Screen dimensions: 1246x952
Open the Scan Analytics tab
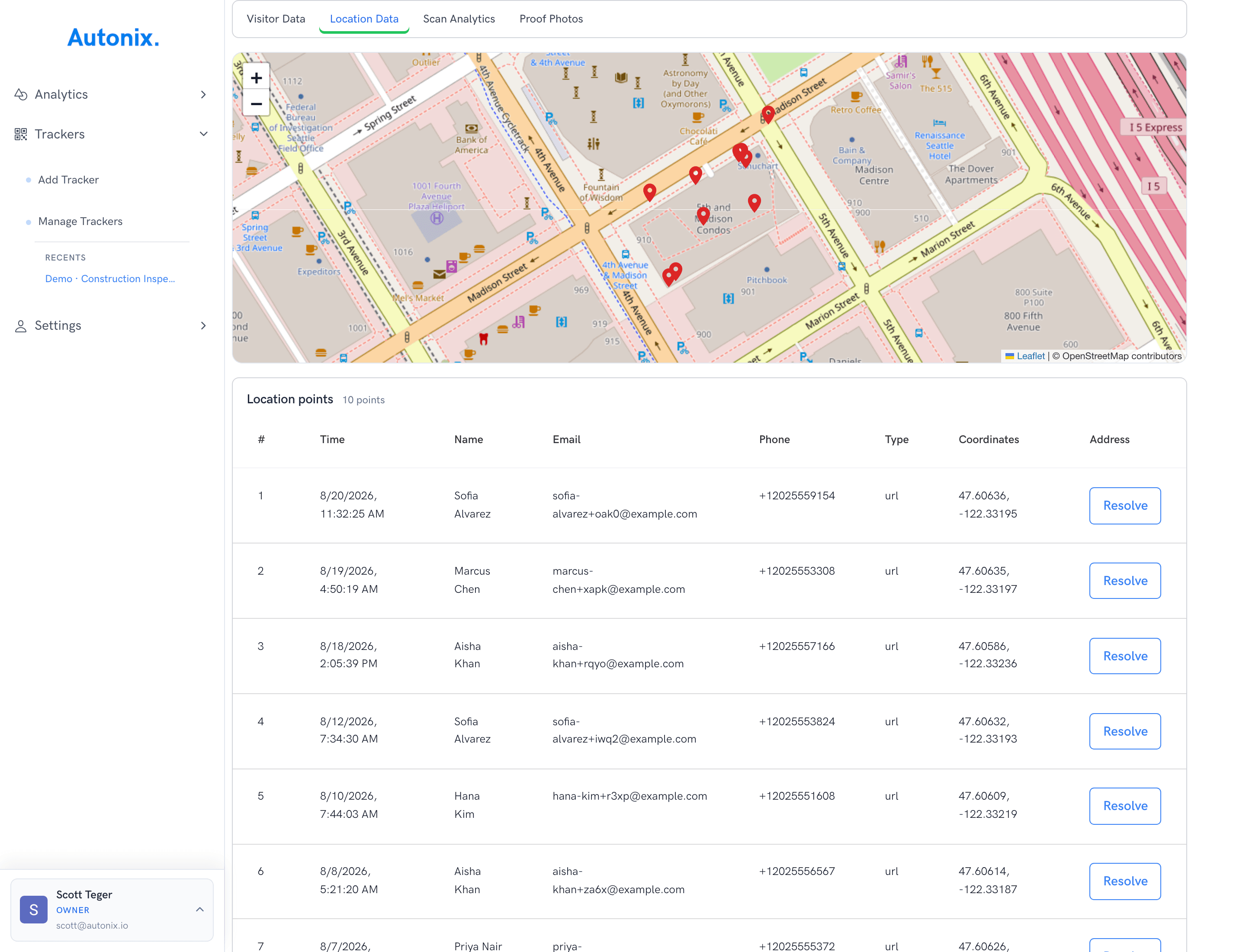(459, 19)
